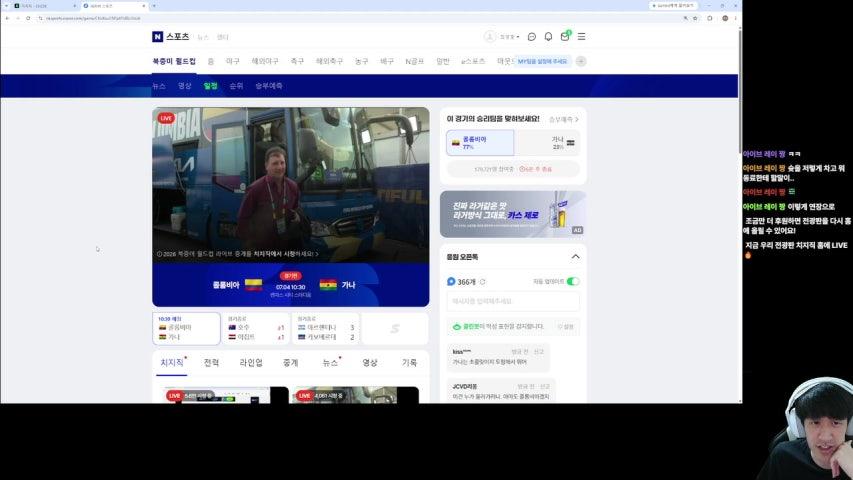Click the plus icon beside MY팀 banner
The height and width of the screenshot is (480, 853).
point(581,61)
